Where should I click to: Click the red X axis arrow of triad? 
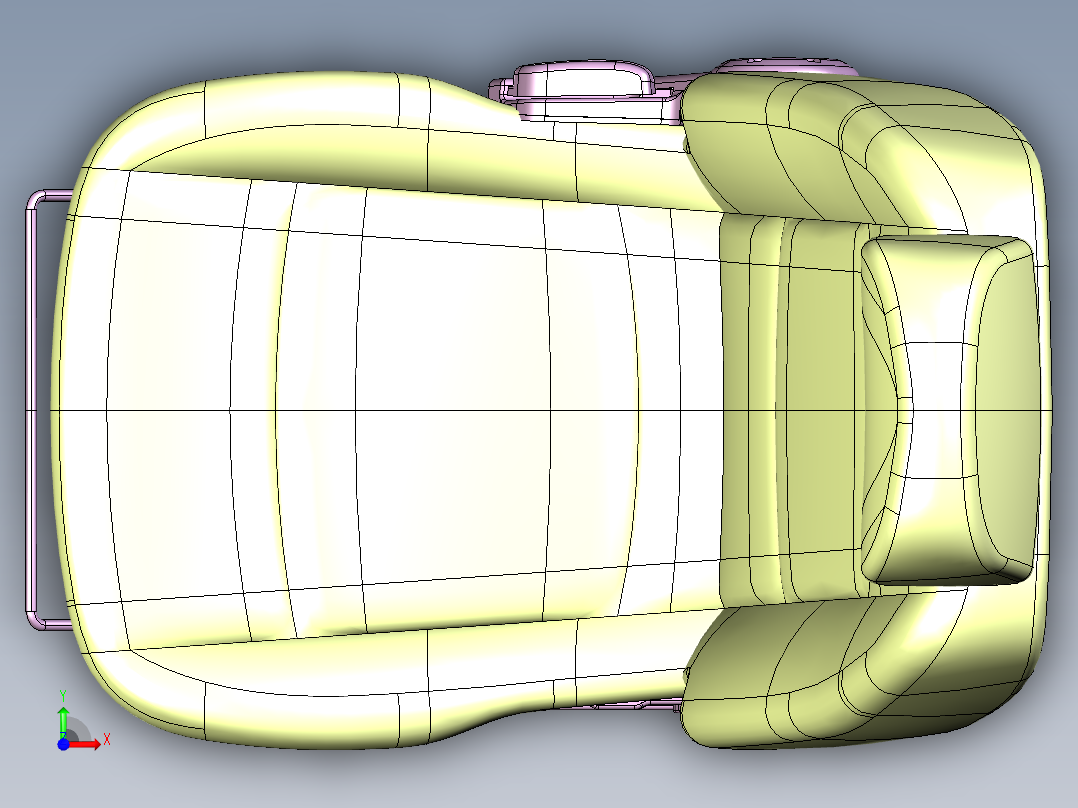tap(87, 745)
